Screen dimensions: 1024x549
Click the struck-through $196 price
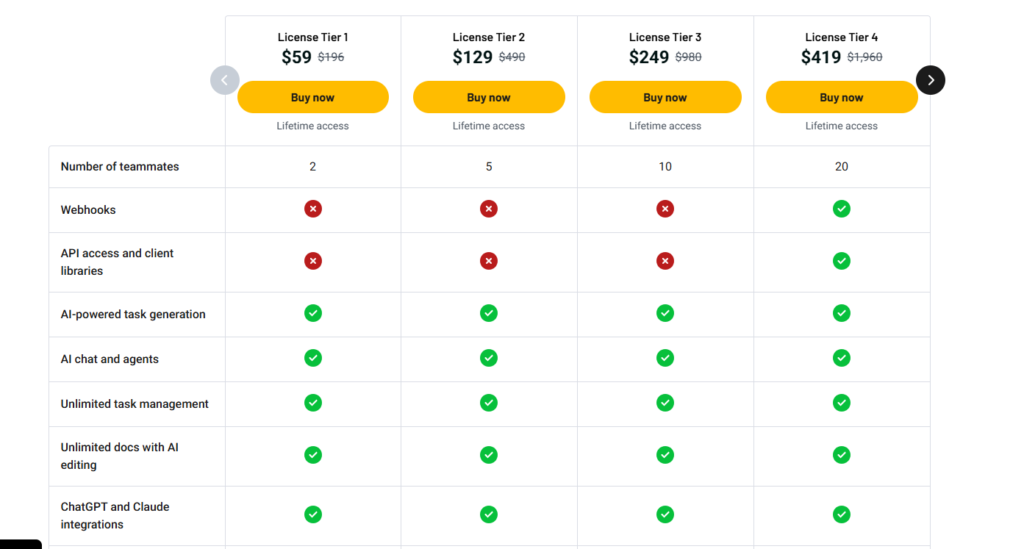coord(331,57)
